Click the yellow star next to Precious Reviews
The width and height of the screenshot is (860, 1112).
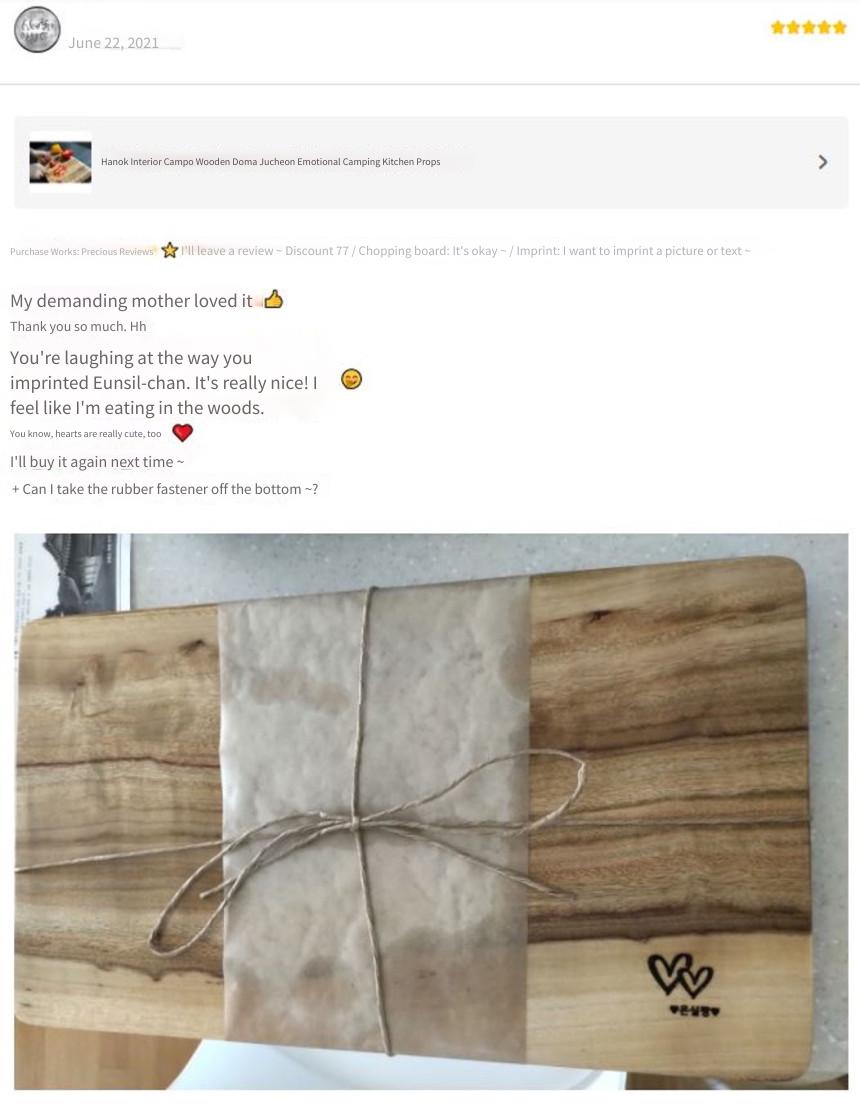[169, 250]
